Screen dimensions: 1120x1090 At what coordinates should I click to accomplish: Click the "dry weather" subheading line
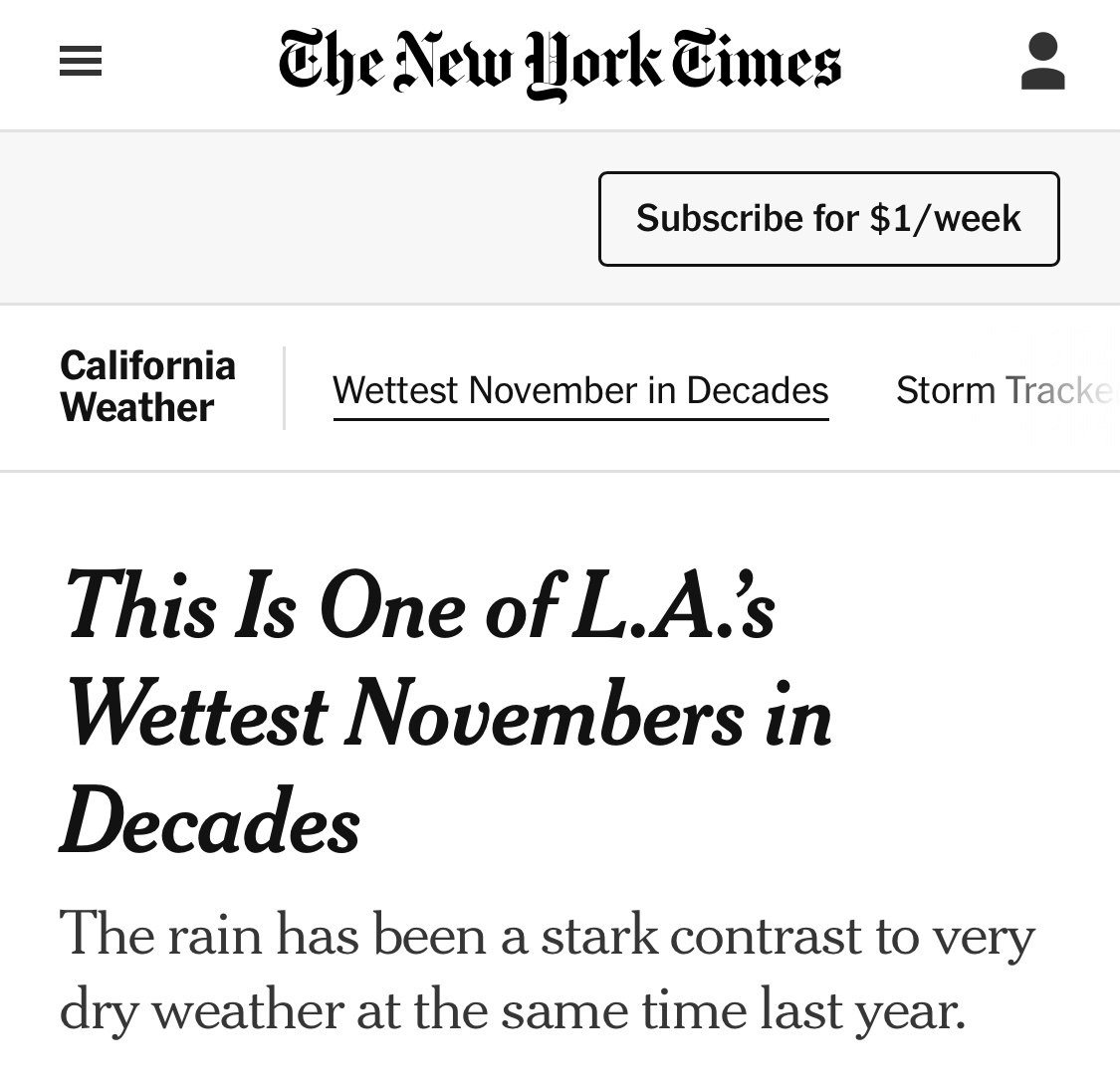[513, 1009]
